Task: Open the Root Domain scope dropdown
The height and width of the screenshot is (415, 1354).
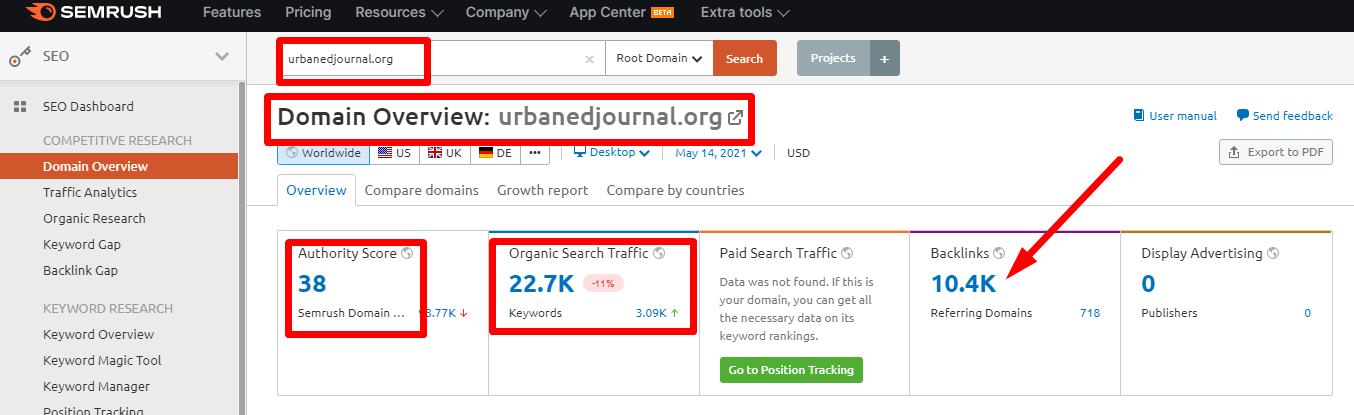Action: point(659,58)
